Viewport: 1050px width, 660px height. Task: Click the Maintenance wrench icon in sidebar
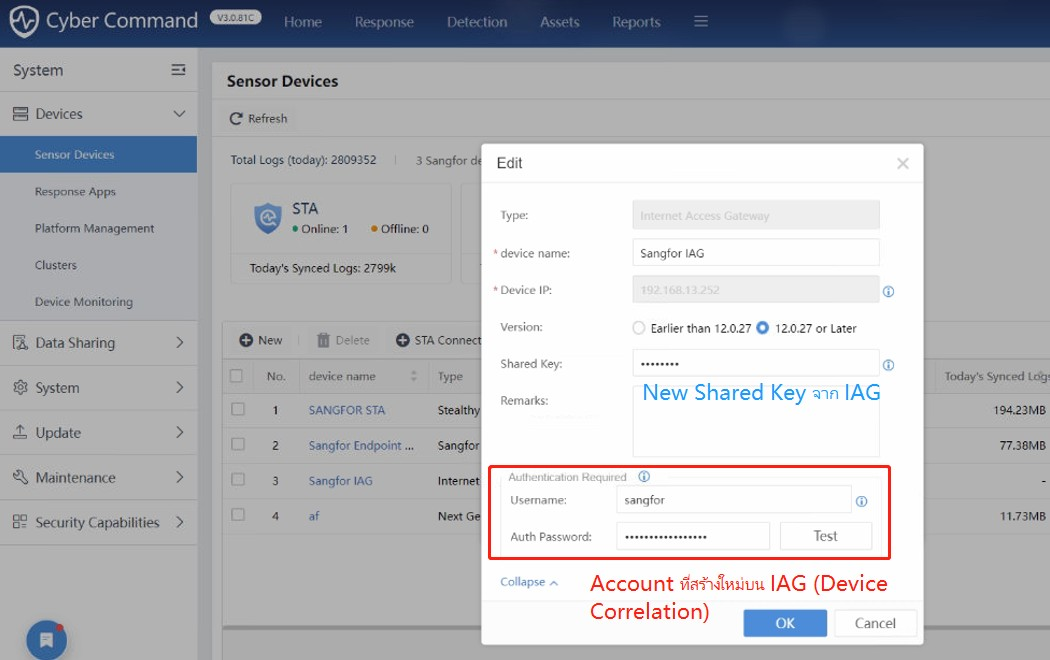coord(21,477)
